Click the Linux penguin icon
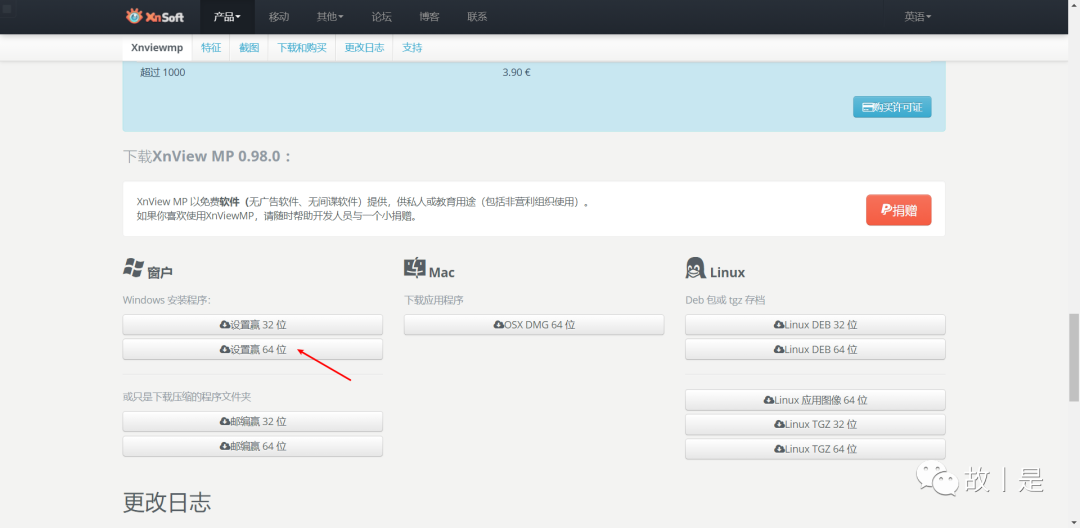The height and width of the screenshot is (528, 1080). 695,268
